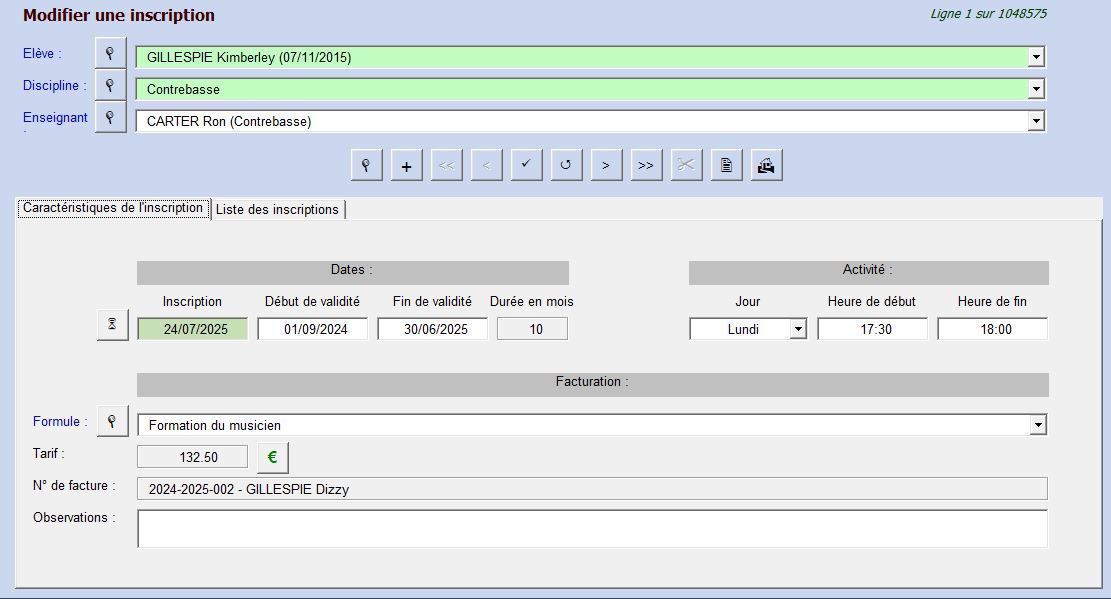Viewport: 1111px width, 599px height.
Task: Open the Formule dropdown arrow
Action: [1038, 426]
